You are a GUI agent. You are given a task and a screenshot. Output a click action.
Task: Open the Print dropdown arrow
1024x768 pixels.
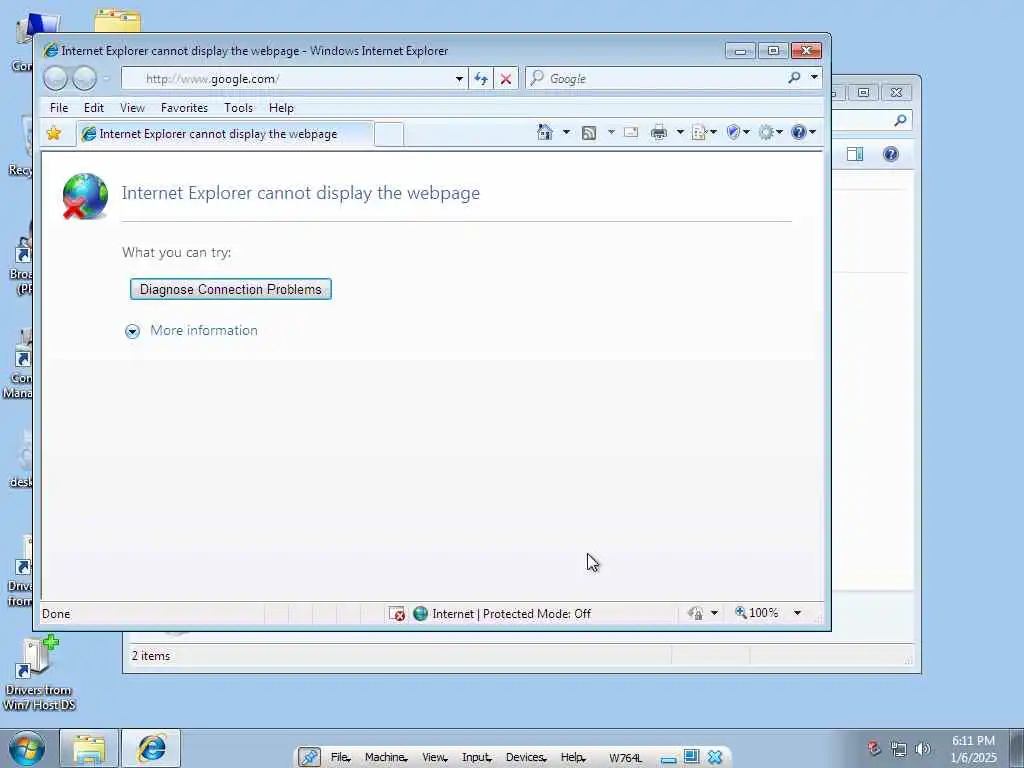(680, 133)
